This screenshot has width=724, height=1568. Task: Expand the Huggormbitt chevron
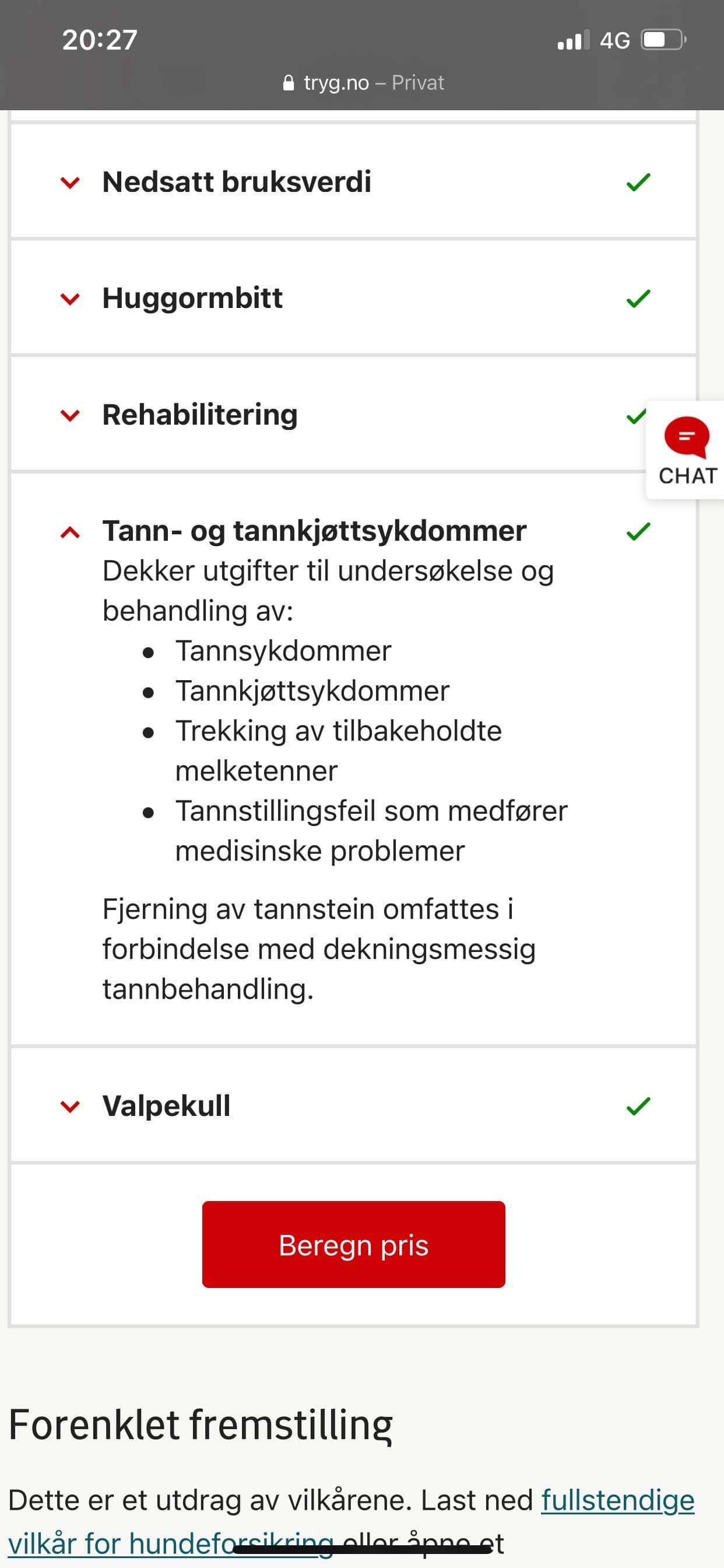(x=71, y=299)
